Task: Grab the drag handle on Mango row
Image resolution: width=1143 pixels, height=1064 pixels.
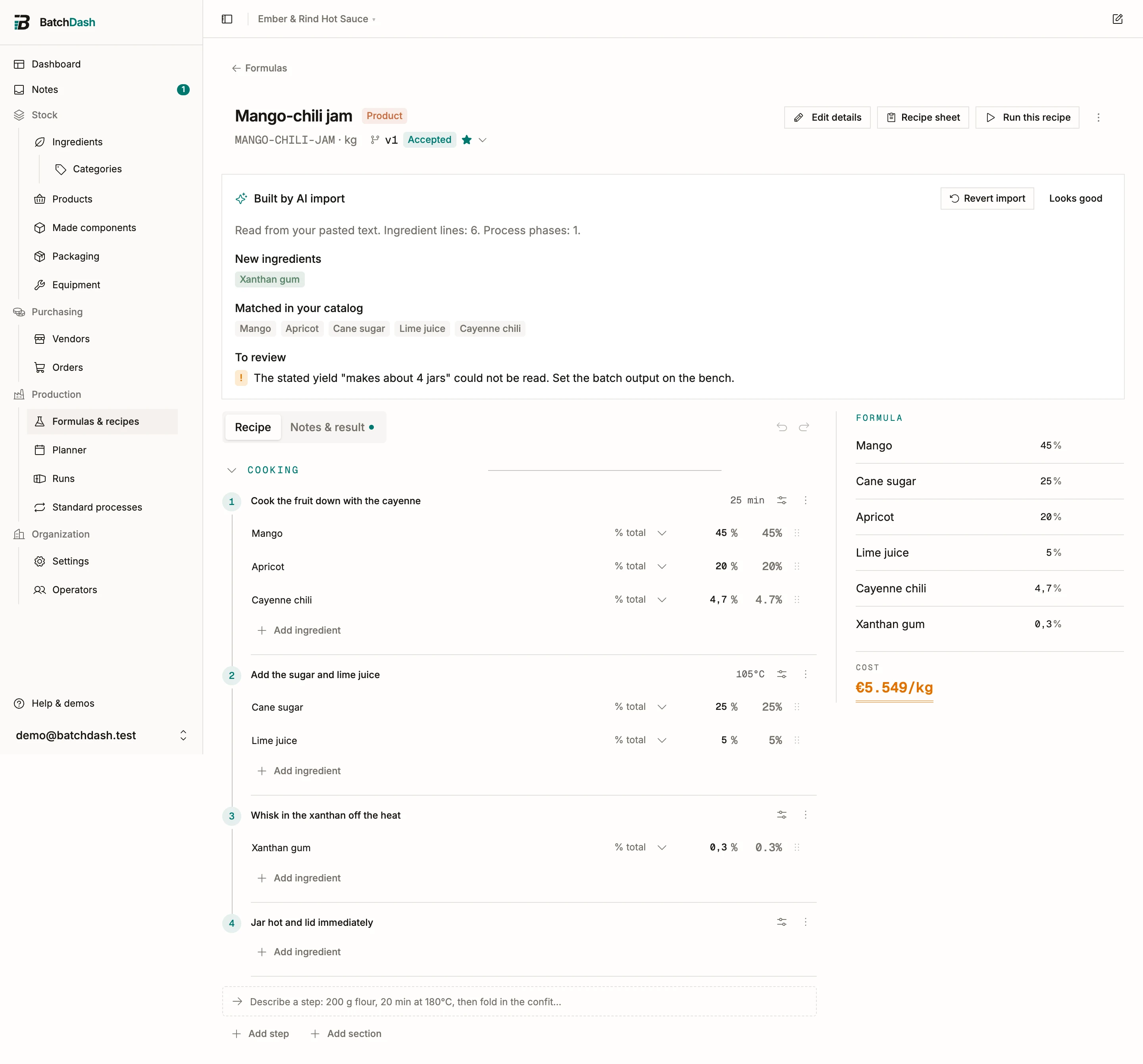Action: [797, 532]
